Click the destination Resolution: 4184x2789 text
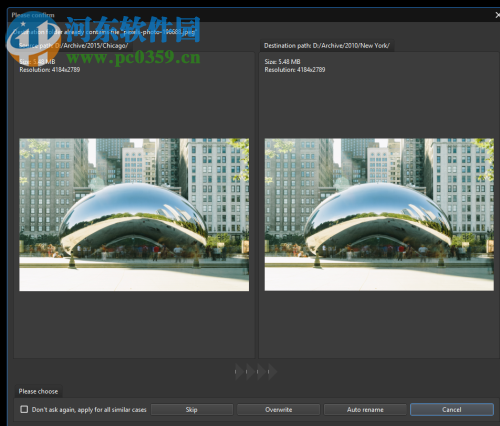The width and height of the screenshot is (500, 426). 295,70
